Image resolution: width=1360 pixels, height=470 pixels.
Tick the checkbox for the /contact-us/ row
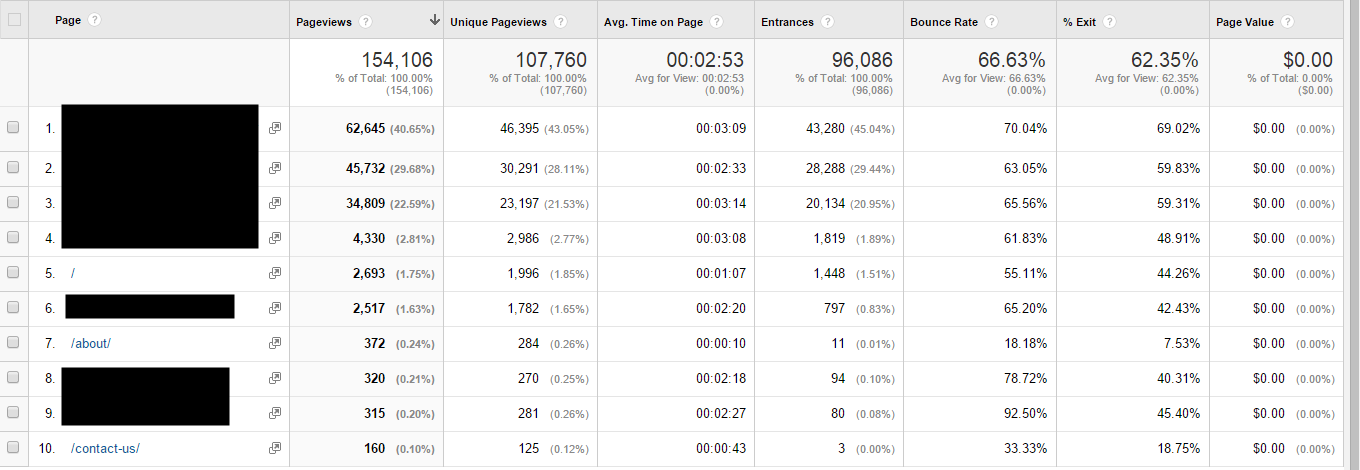13,448
